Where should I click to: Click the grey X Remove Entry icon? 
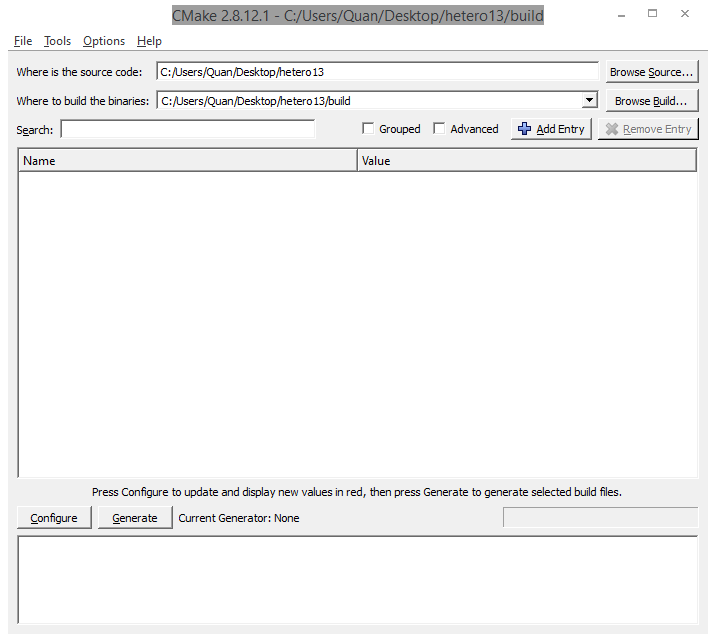tap(611, 129)
